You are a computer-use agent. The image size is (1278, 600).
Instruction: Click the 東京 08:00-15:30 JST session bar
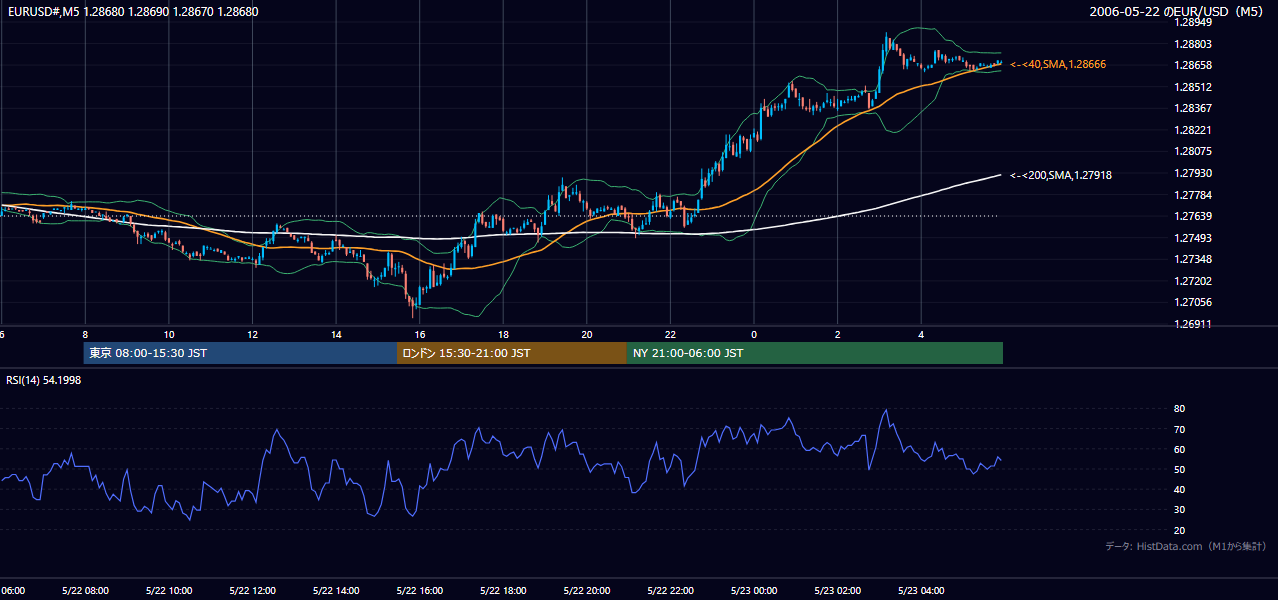click(240, 353)
